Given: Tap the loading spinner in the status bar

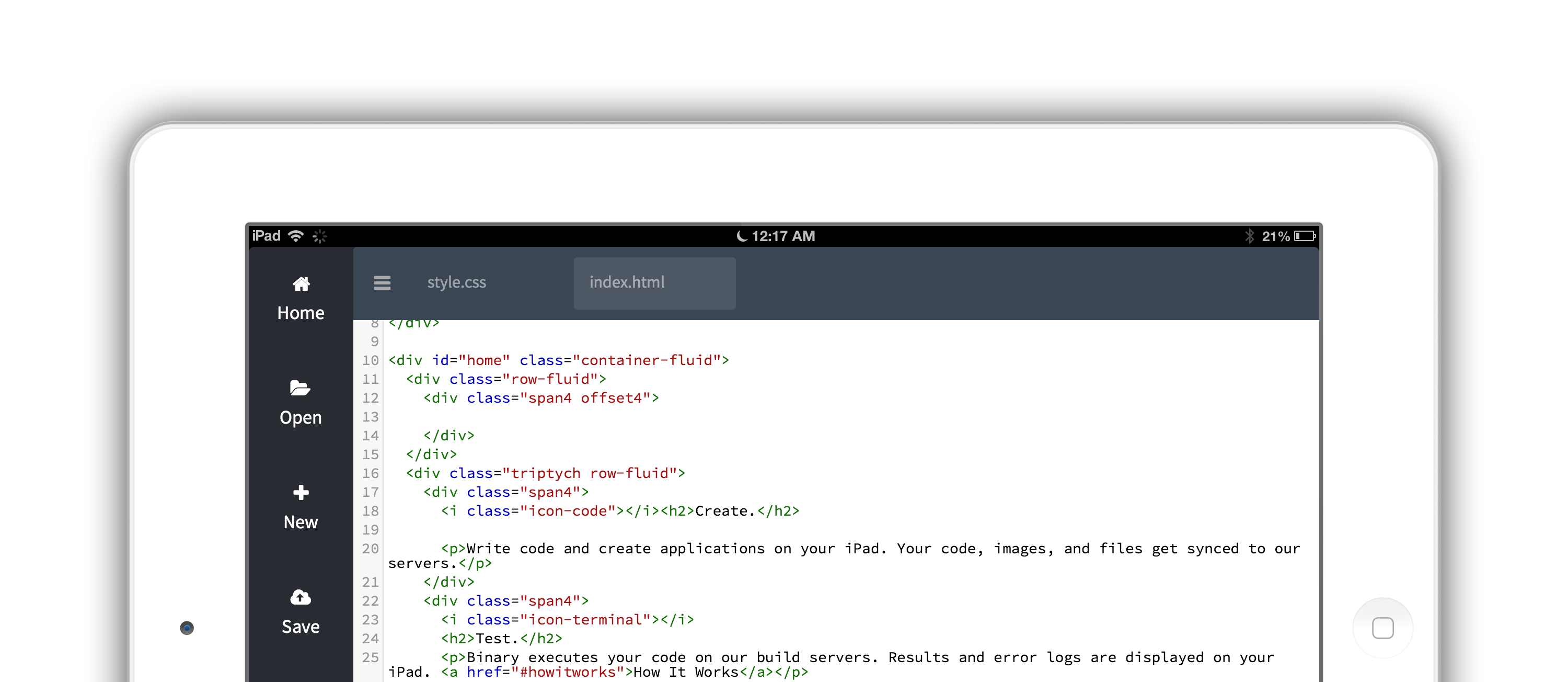Looking at the screenshot, I should click(x=319, y=236).
